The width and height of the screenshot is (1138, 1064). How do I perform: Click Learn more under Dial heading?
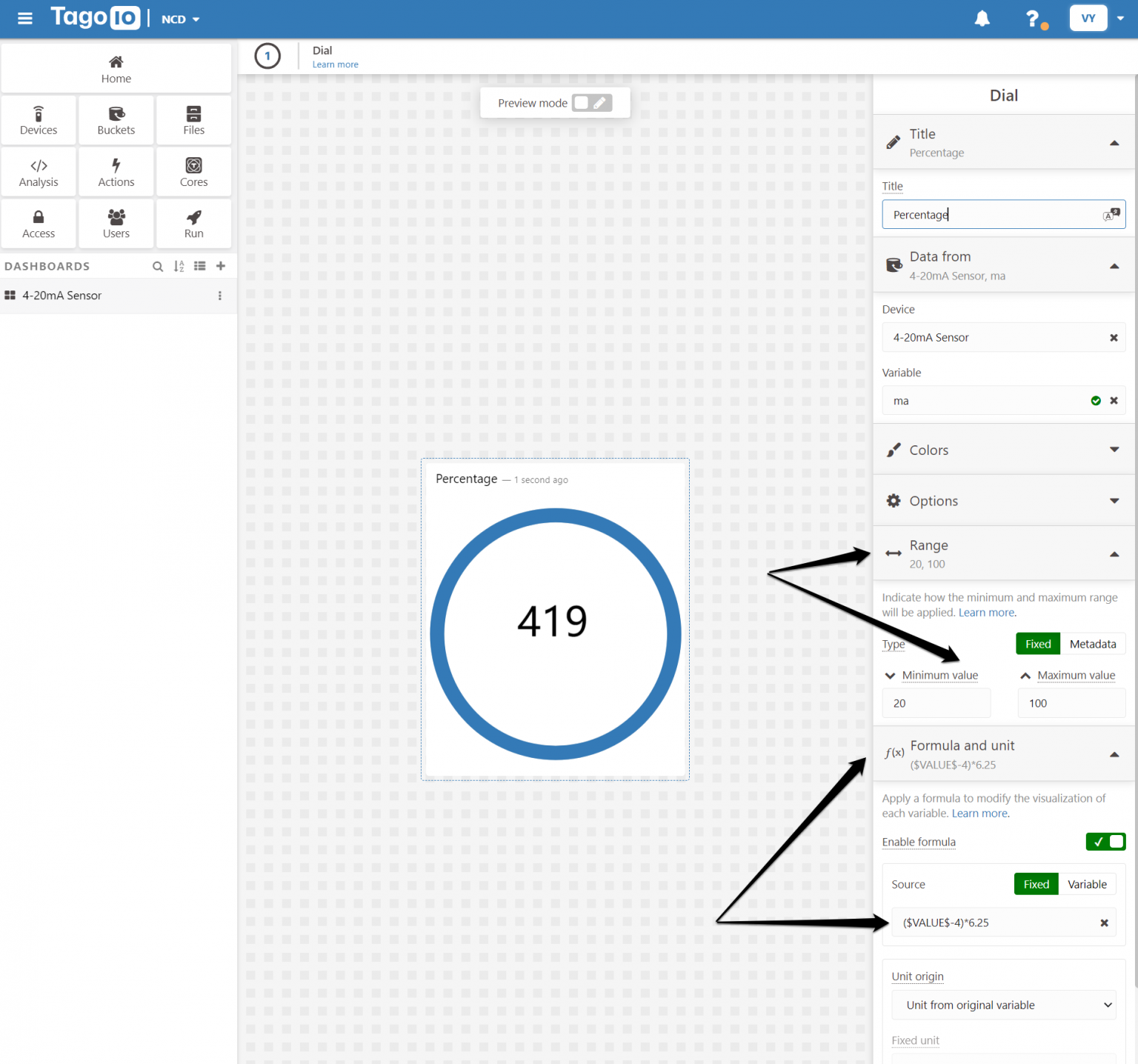click(335, 64)
